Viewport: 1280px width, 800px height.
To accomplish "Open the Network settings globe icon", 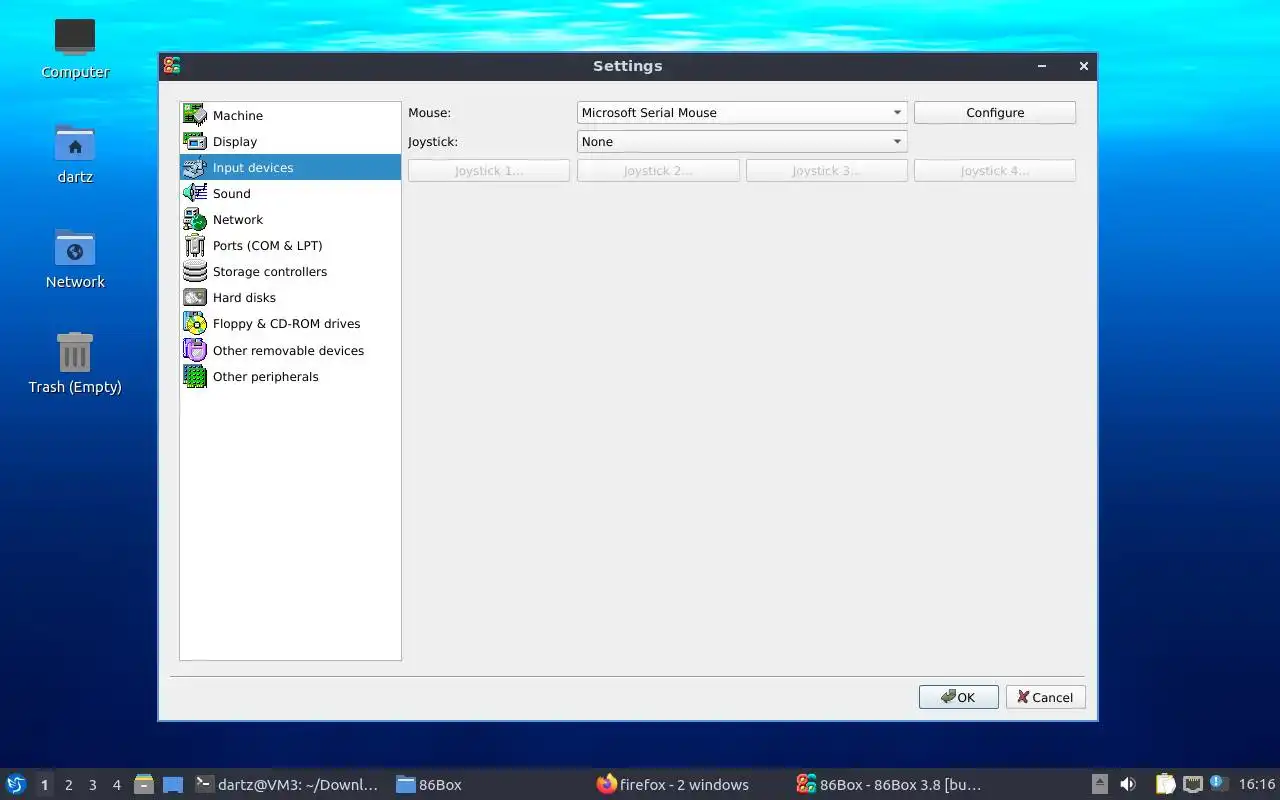I will pyautogui.click(x=195, y=219).
